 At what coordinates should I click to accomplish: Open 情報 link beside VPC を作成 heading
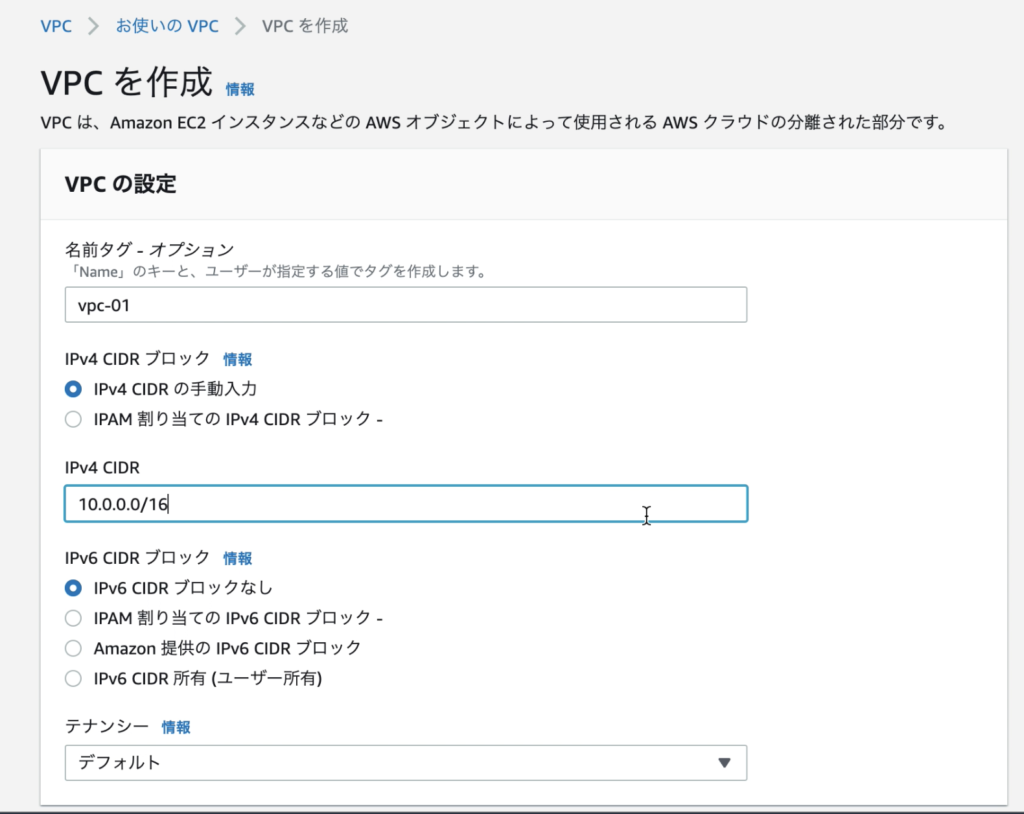[x=240, y=89]
